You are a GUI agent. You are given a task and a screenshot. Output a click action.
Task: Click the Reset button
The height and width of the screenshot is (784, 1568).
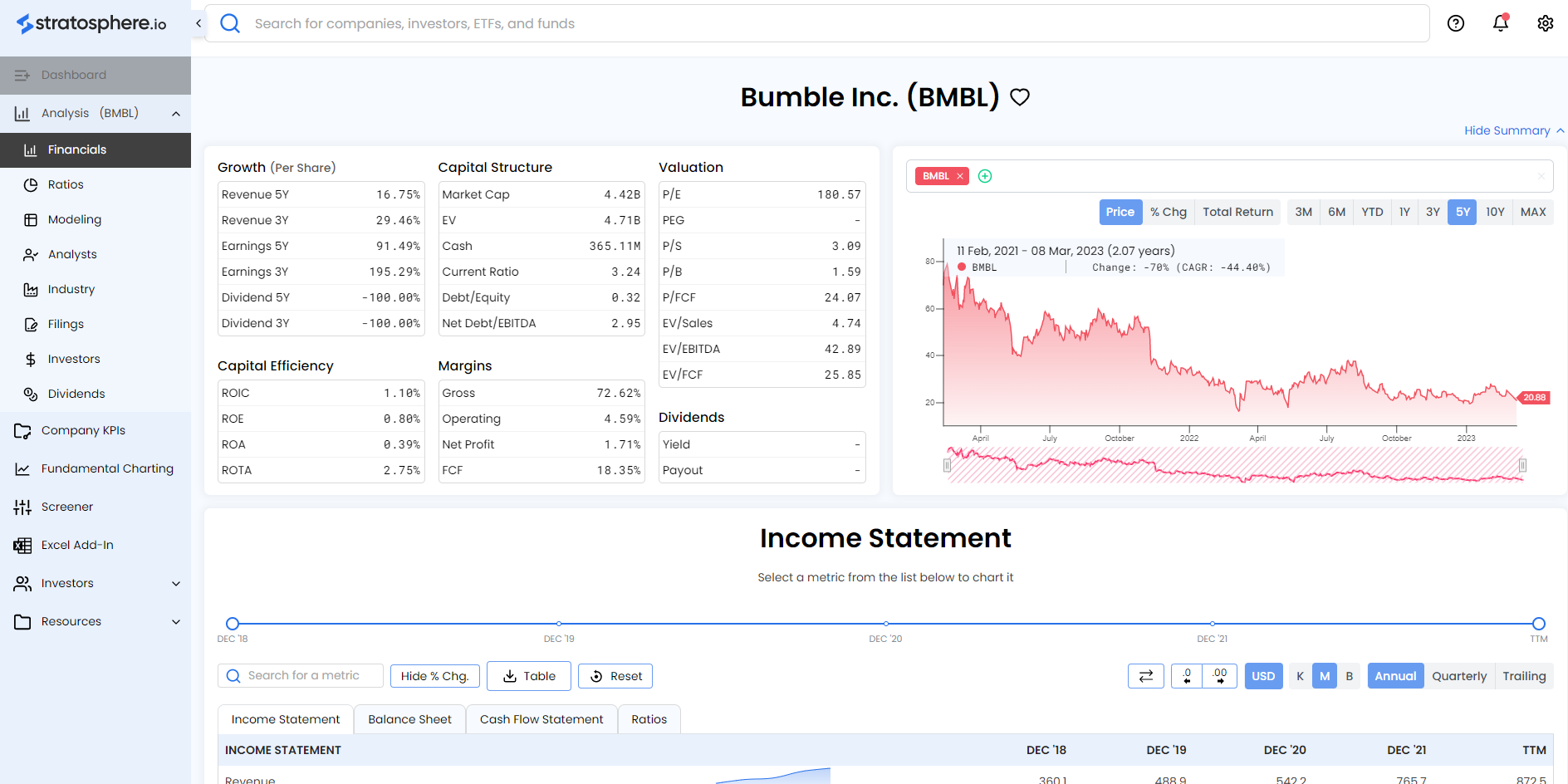coord(615,676)
